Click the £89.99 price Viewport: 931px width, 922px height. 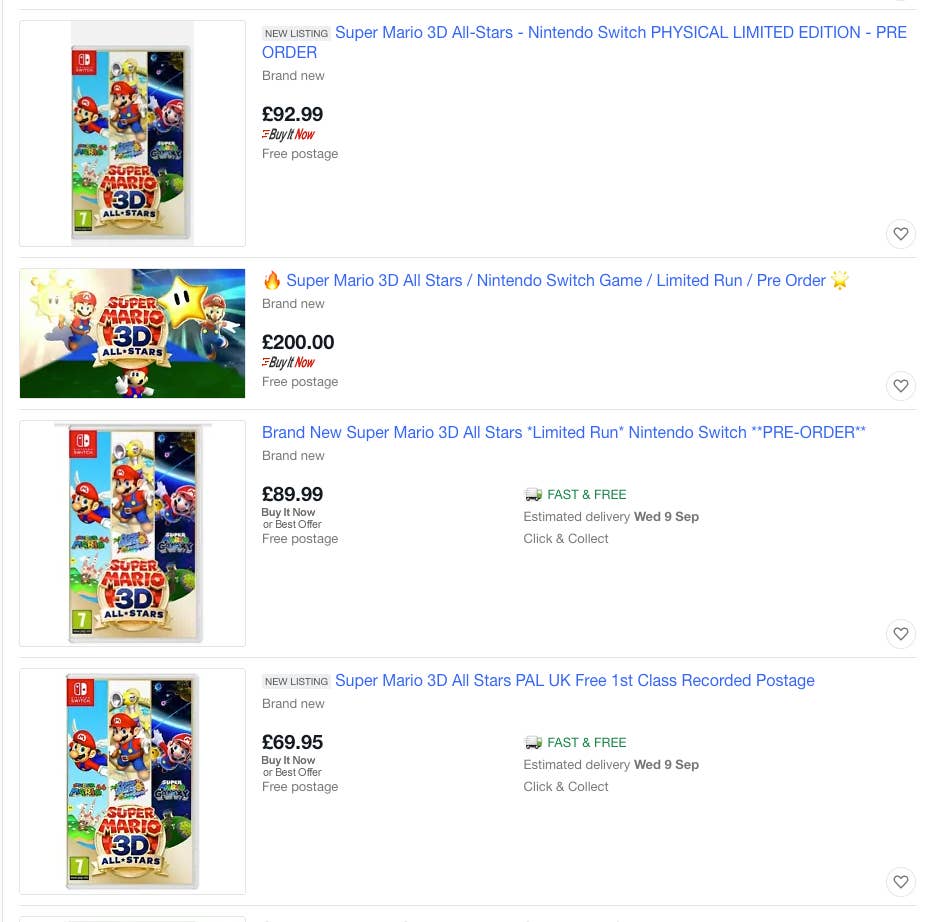292,494
